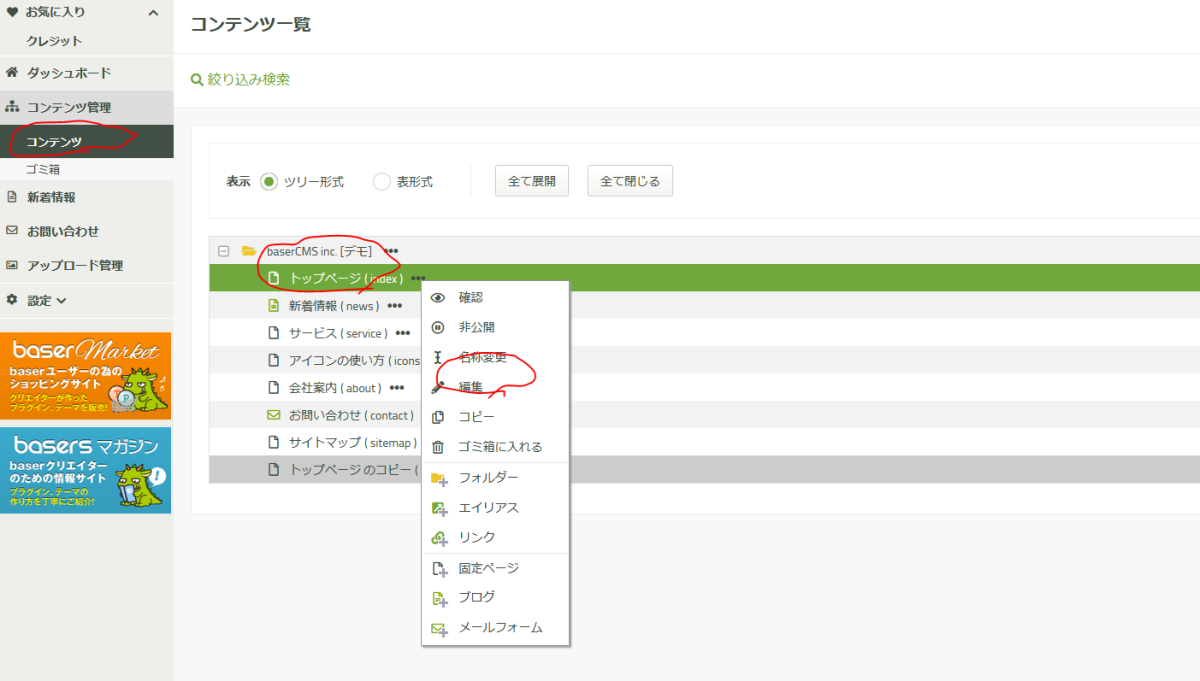This screenshot has height=681, width=1200.
Task: Click the link-add icon beside リンク
Action: pos(438,538)
